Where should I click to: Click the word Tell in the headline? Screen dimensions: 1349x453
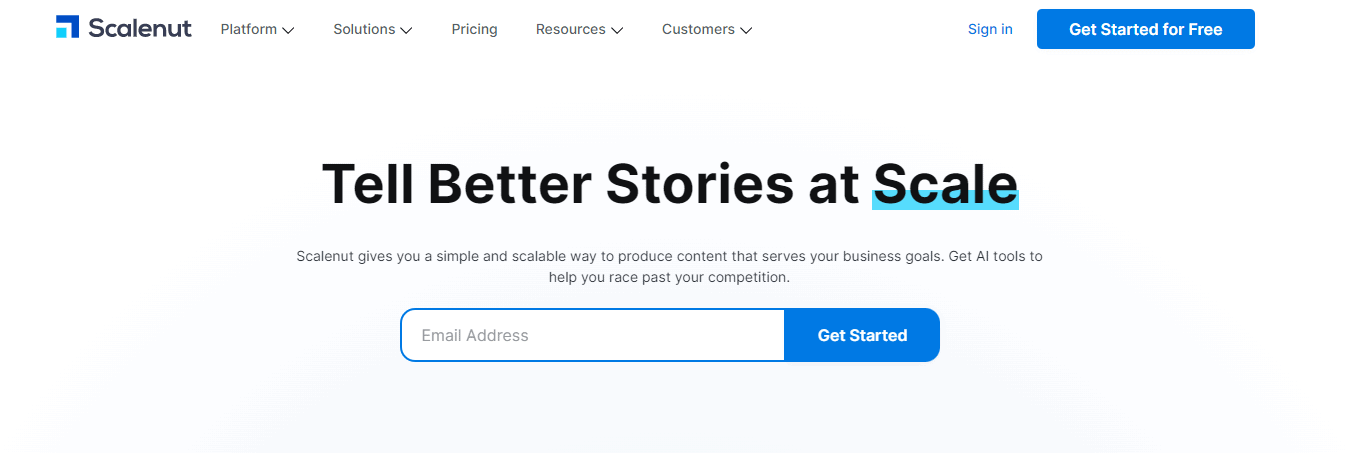[x=367, y=184]
